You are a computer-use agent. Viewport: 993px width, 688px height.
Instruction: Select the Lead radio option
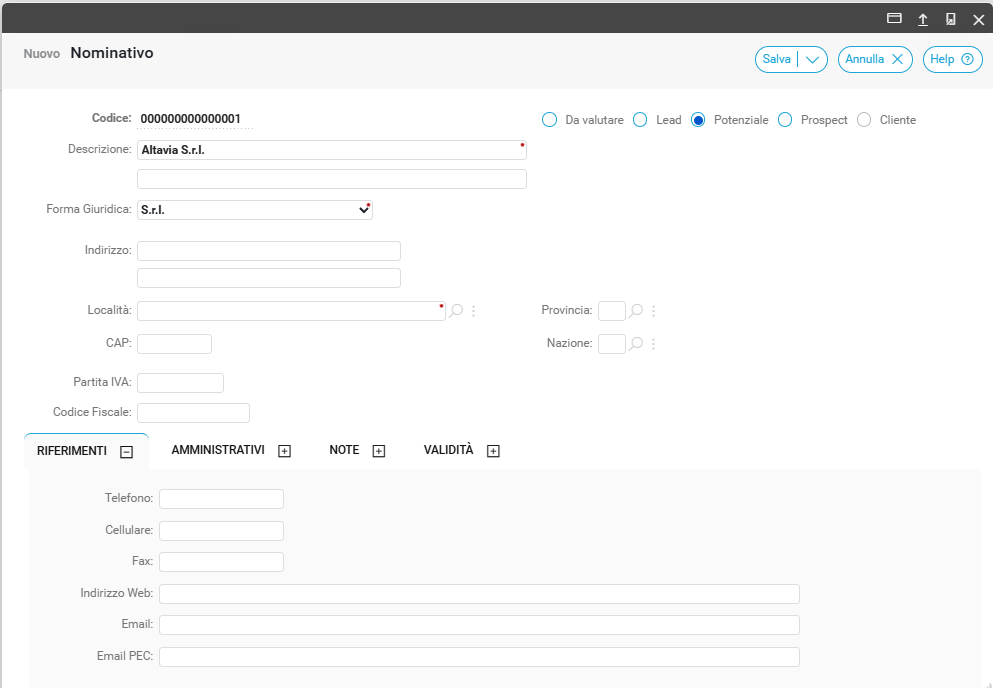[x=640, y=120]
